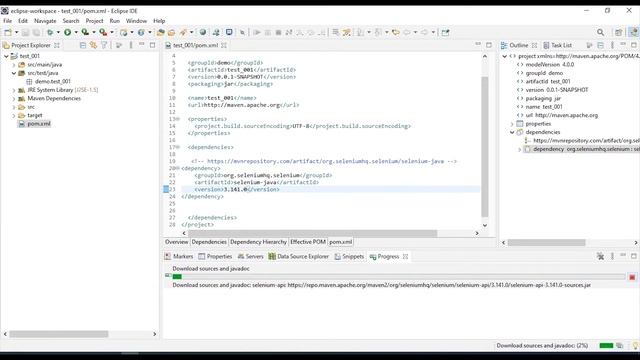The image size is (640, 360).
Task: Click Remove All Finished Operations icon
Action: [x=600, y=256]
